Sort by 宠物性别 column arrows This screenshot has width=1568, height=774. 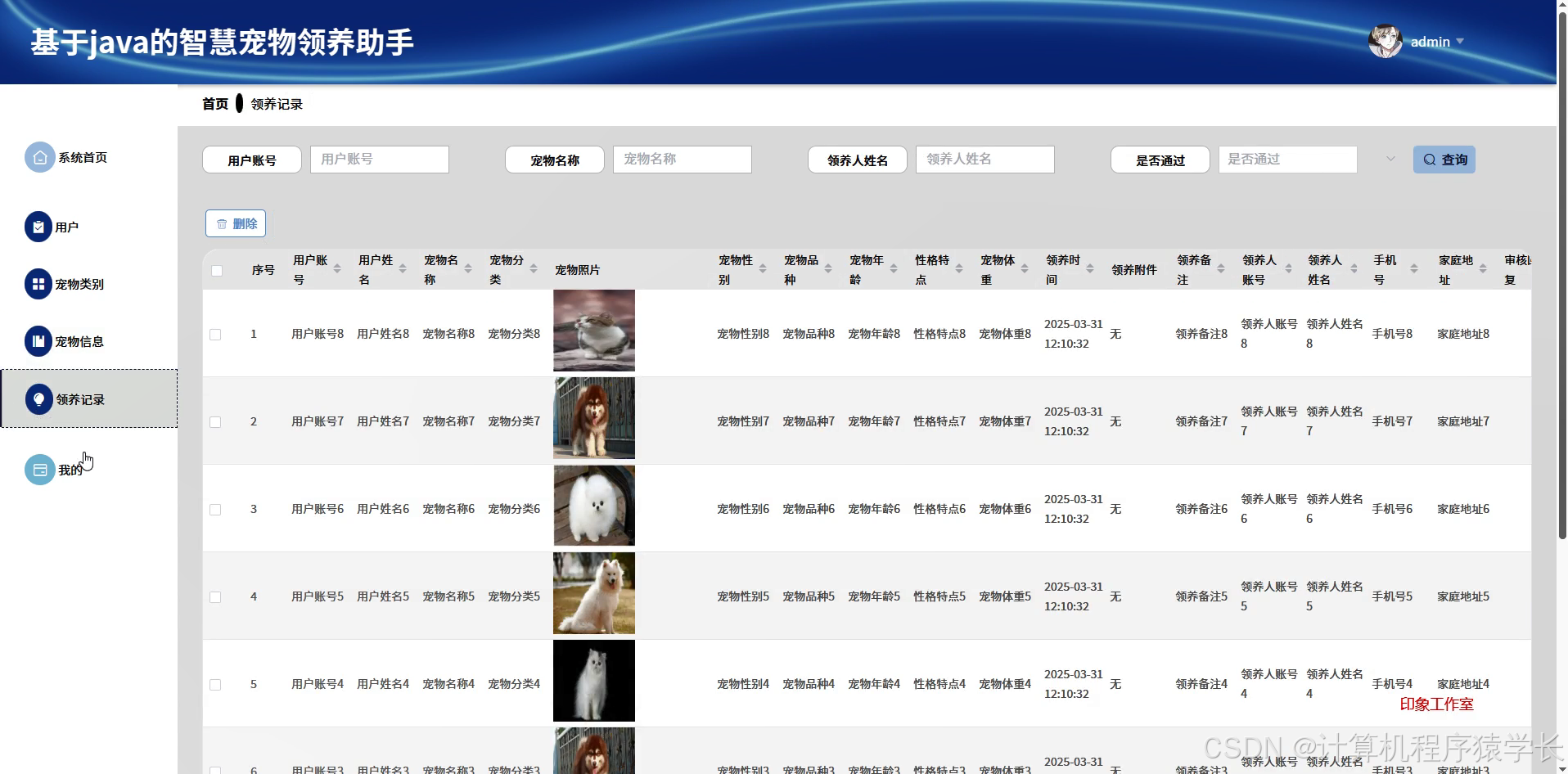(762, 269)
